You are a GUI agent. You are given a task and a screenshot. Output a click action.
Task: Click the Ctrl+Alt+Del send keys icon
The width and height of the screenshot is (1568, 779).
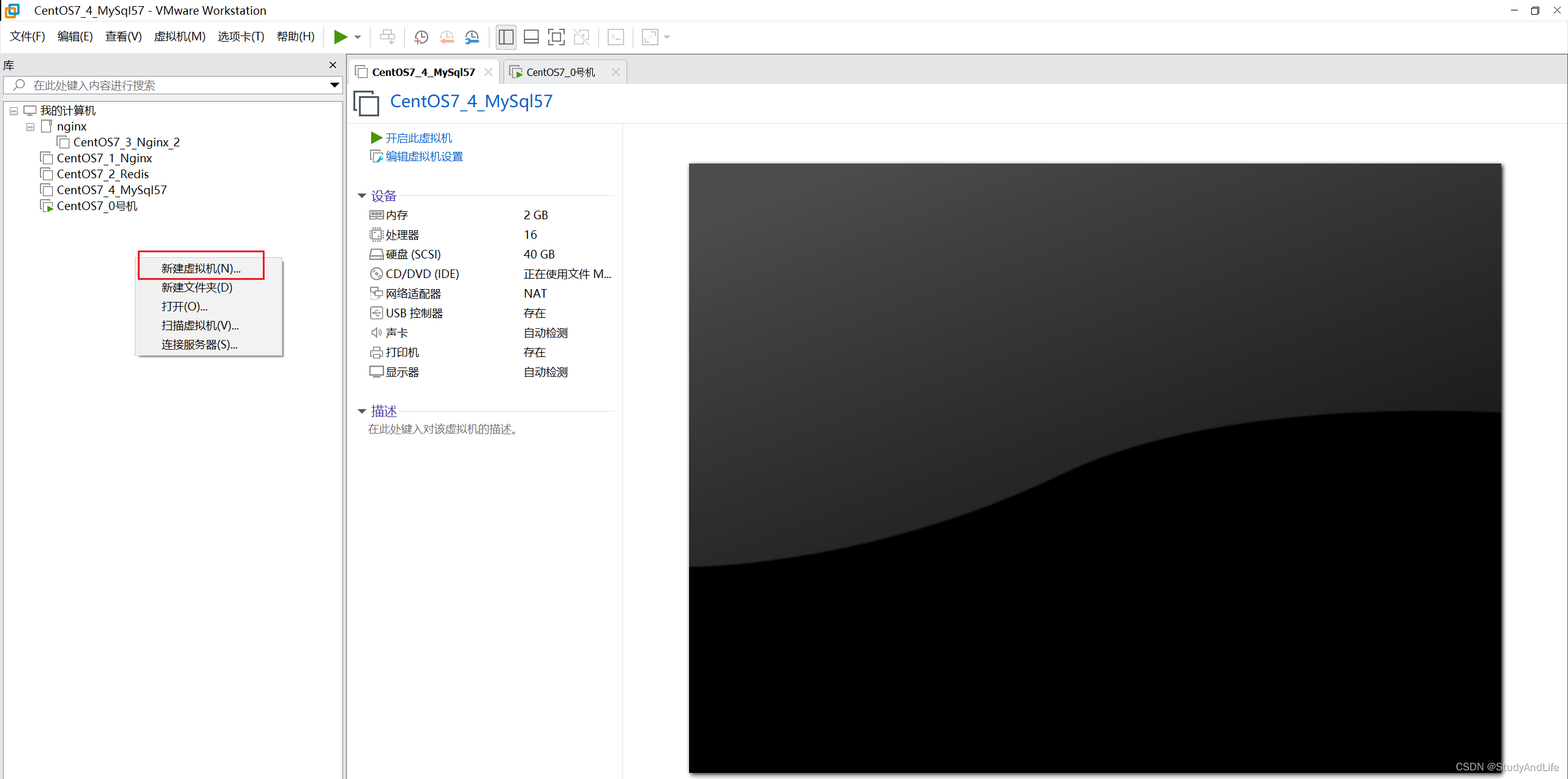click(x=387, y=37)
